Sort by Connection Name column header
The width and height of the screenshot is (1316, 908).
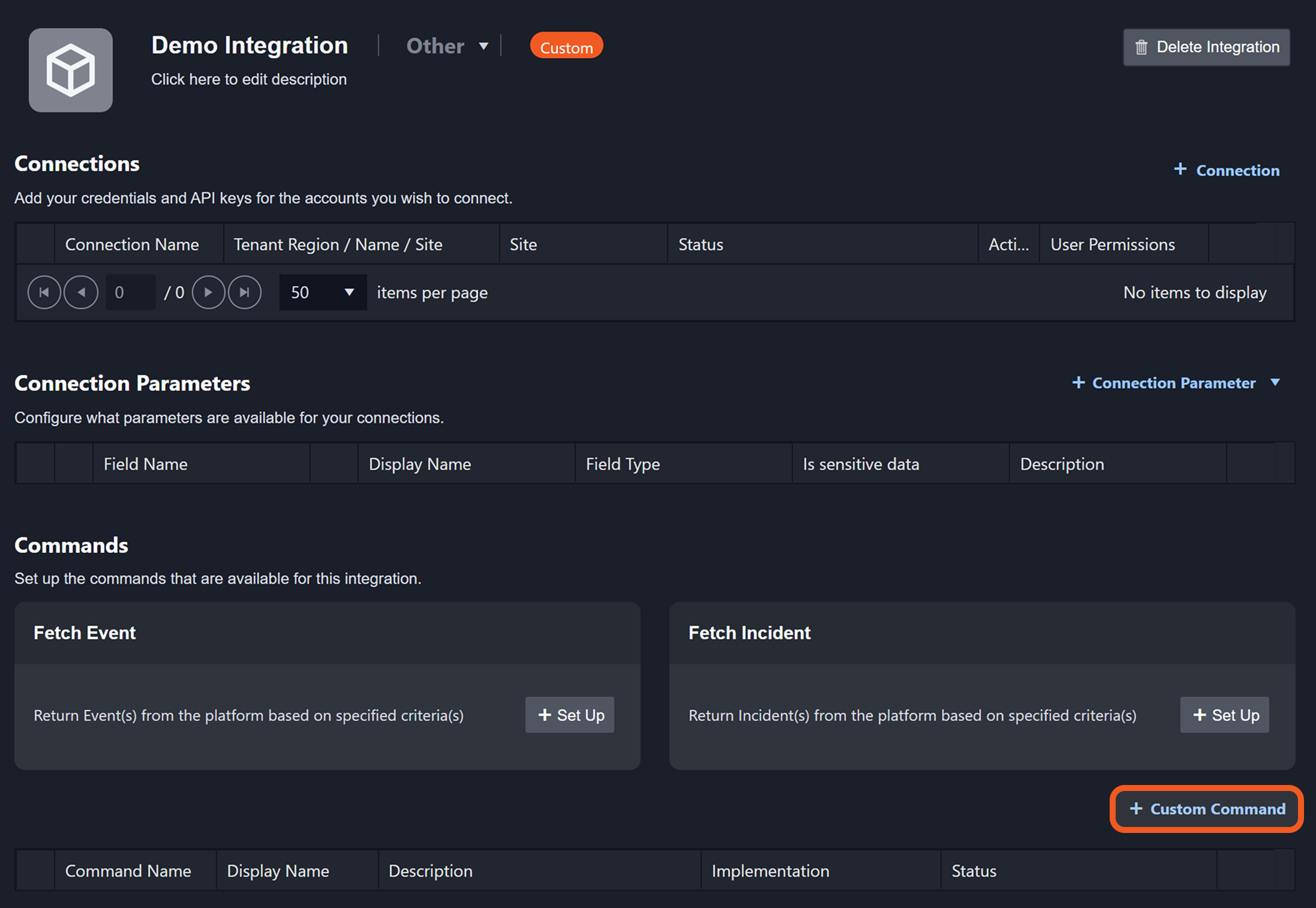click(132, 244)
